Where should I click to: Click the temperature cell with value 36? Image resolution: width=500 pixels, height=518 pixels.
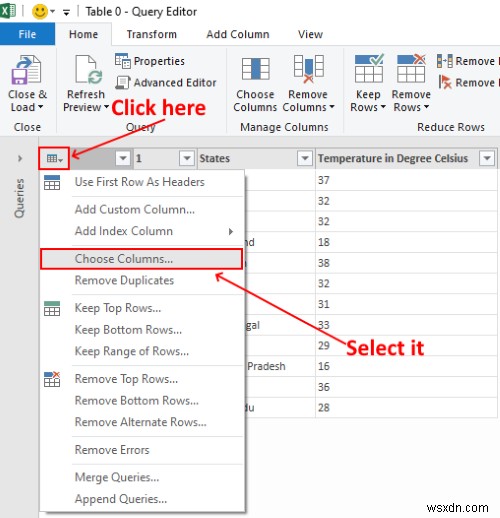click(x=406, y=387)
